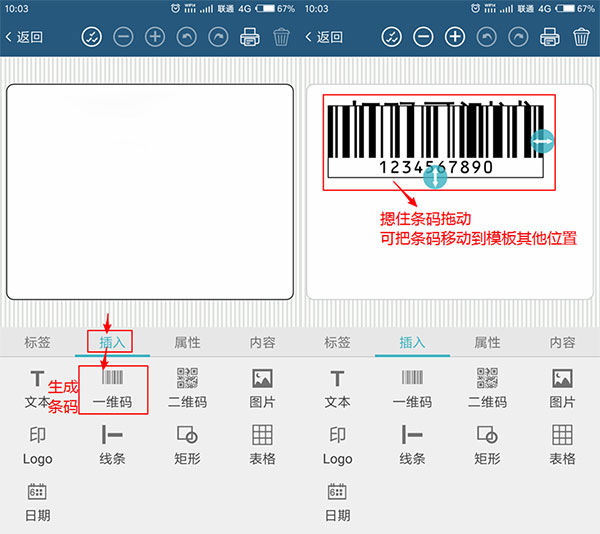Switch to 属性 tab in the right screen
The image size is (600, 534).
487,342
